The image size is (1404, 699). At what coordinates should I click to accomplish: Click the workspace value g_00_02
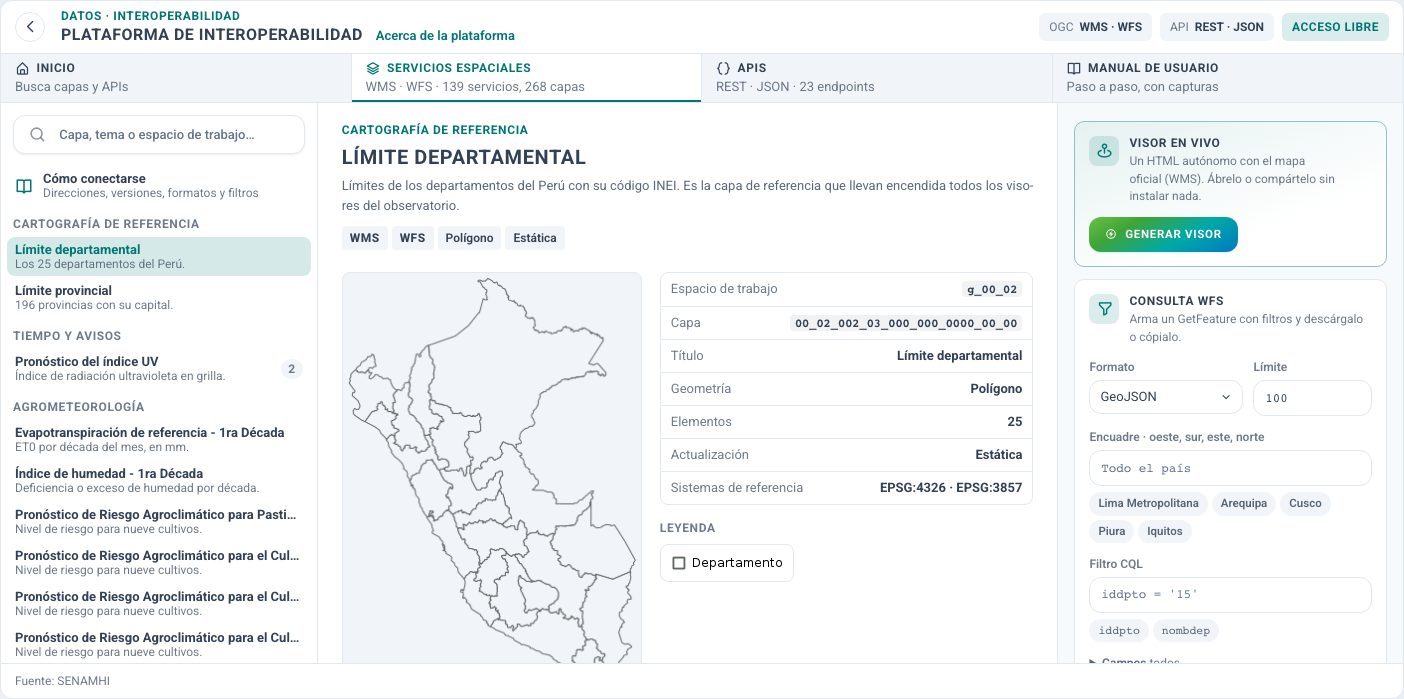tap(992, 289)
